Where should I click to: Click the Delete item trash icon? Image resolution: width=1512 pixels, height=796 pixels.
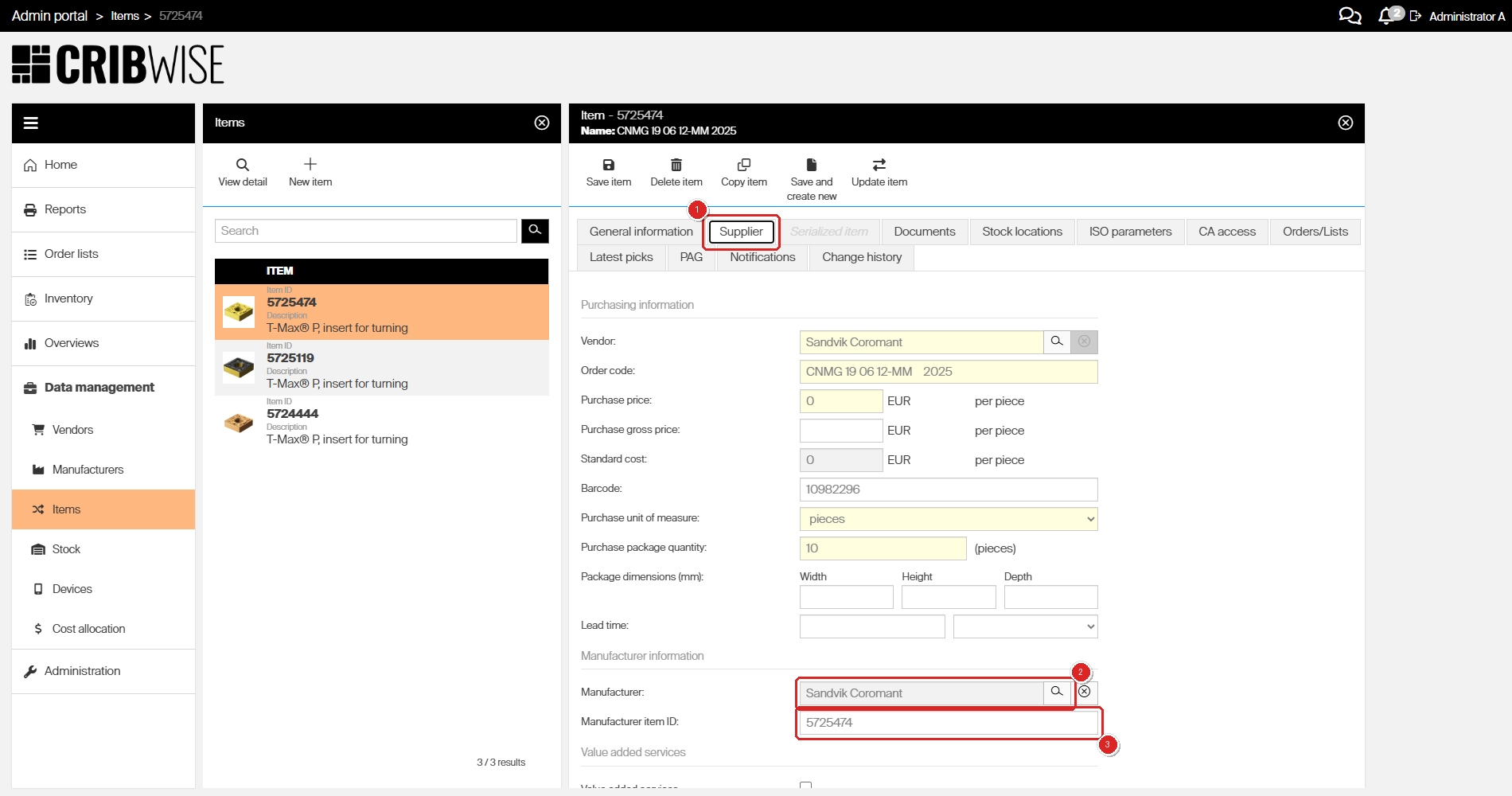point(676,165)
